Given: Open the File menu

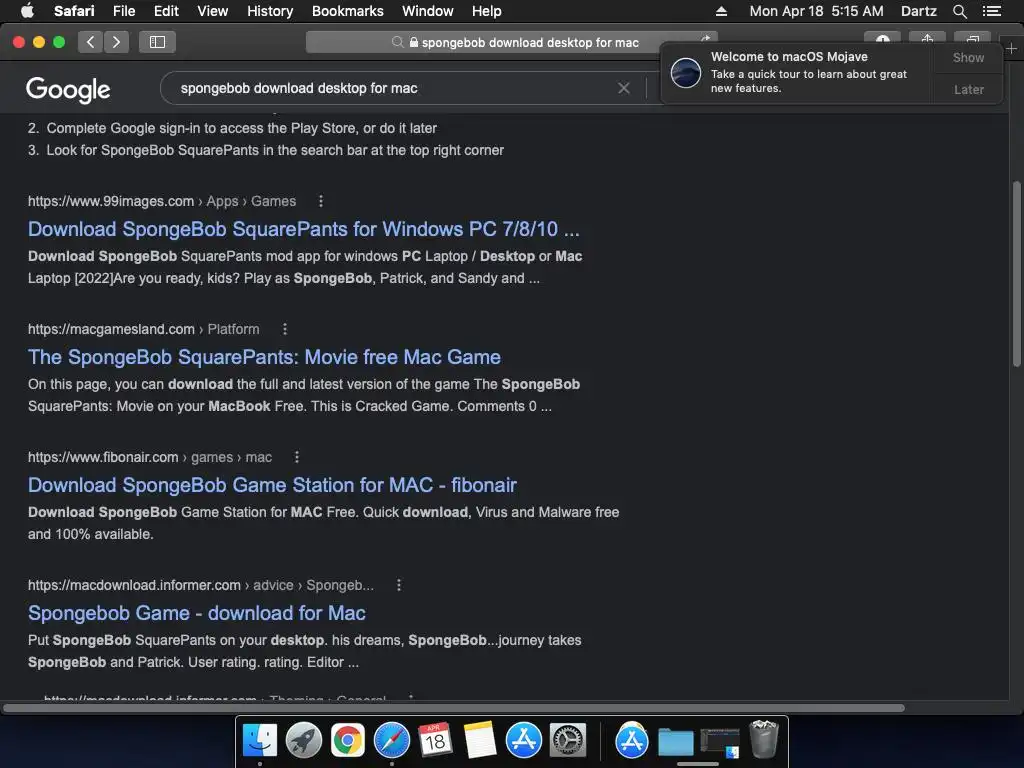Looking at the screenshot, I should [123, 11].
